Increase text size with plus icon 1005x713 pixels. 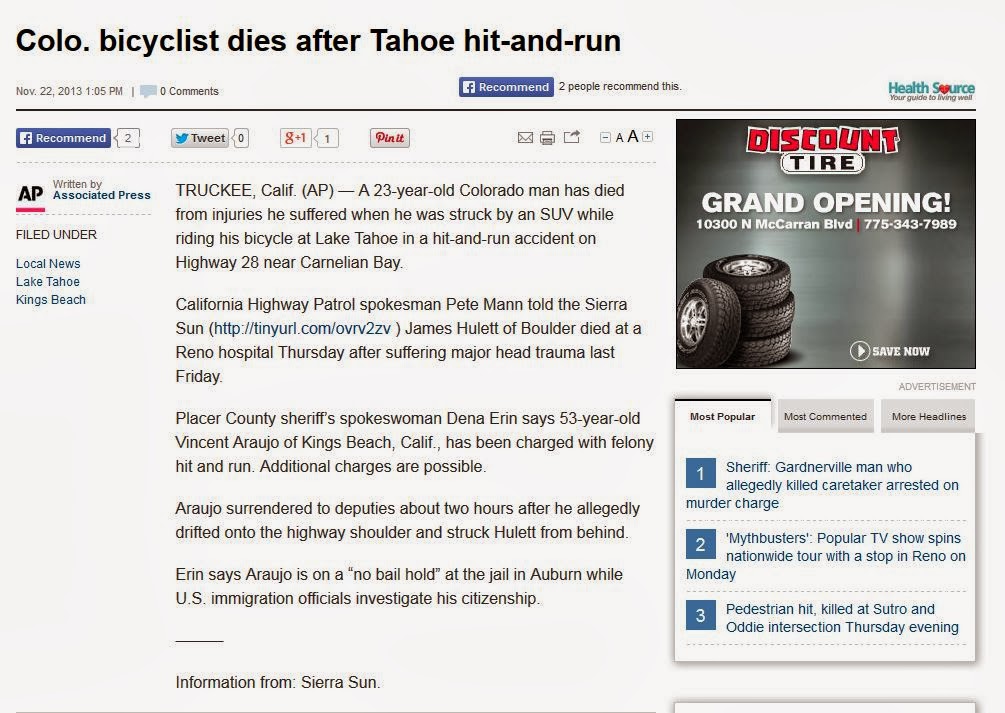pos(647,137)
